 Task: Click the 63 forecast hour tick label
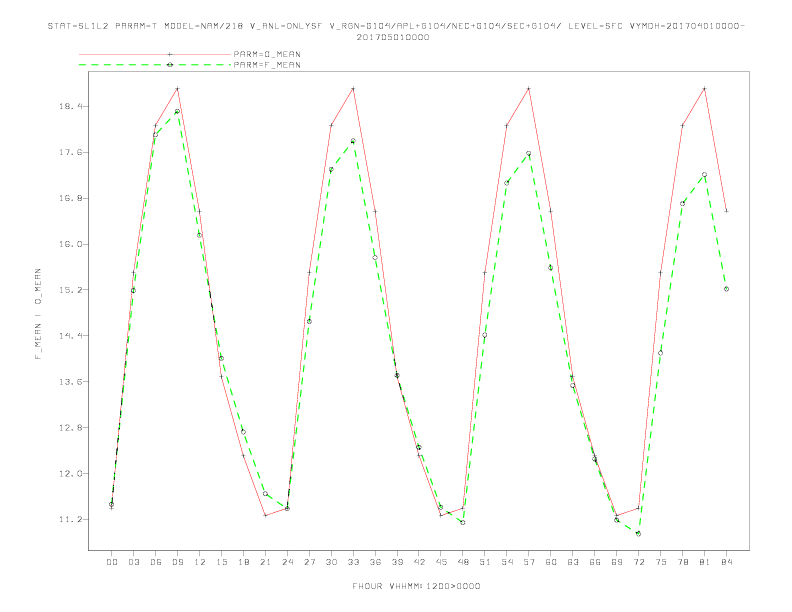(573, 562)
